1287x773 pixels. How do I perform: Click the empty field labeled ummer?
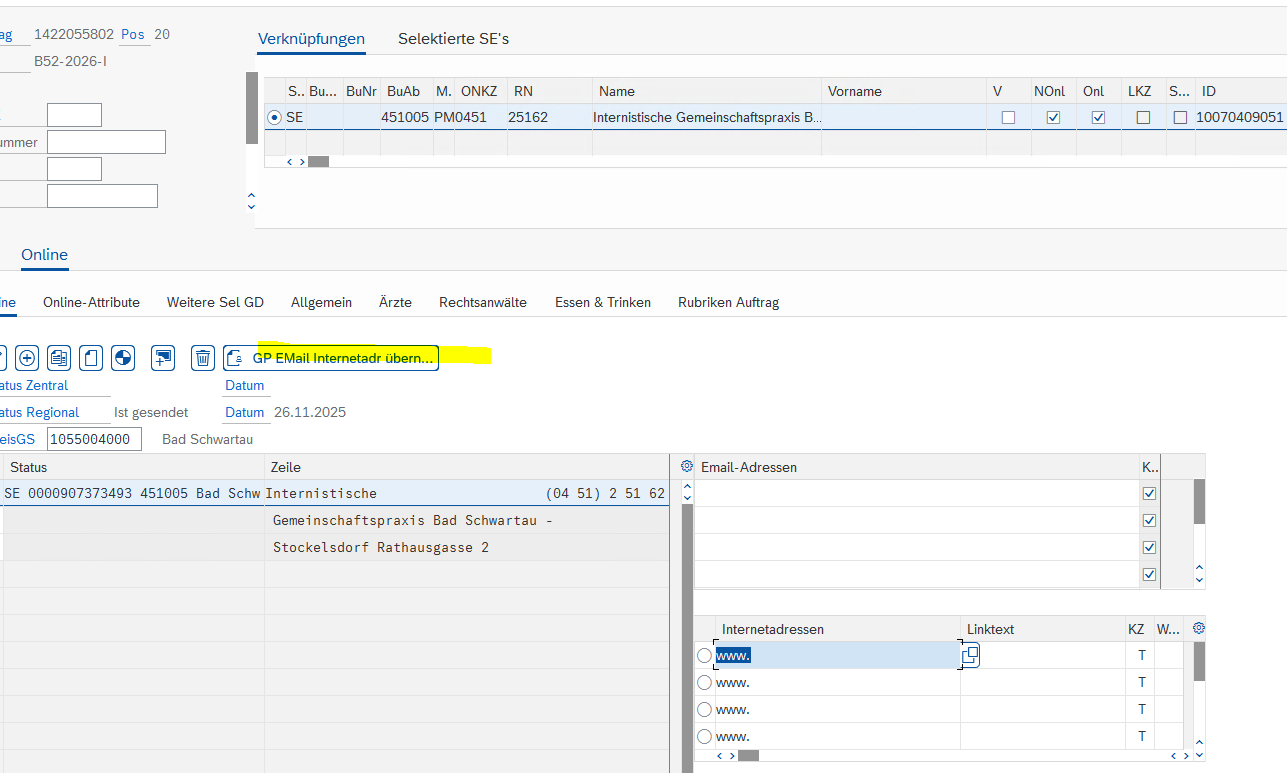(106, 142)
